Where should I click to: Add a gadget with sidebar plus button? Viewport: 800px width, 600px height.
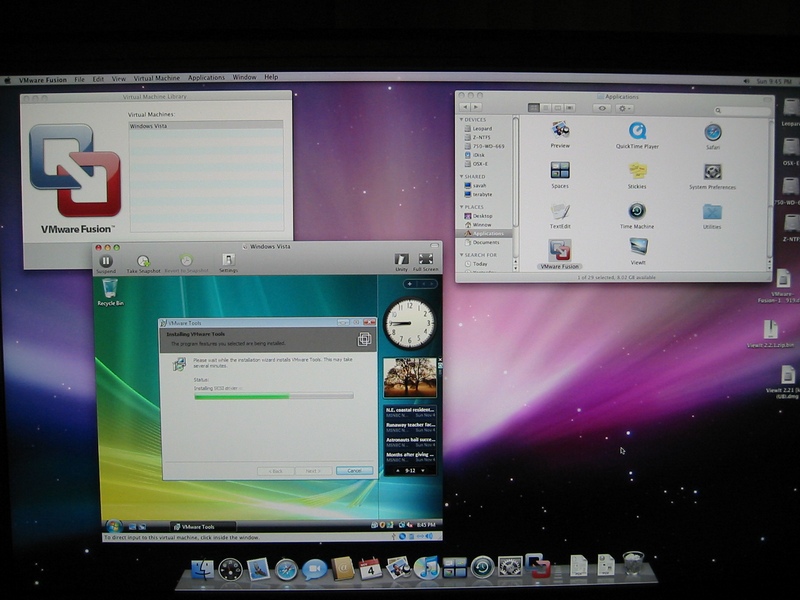pyautogui.click(x=410, y=284)
